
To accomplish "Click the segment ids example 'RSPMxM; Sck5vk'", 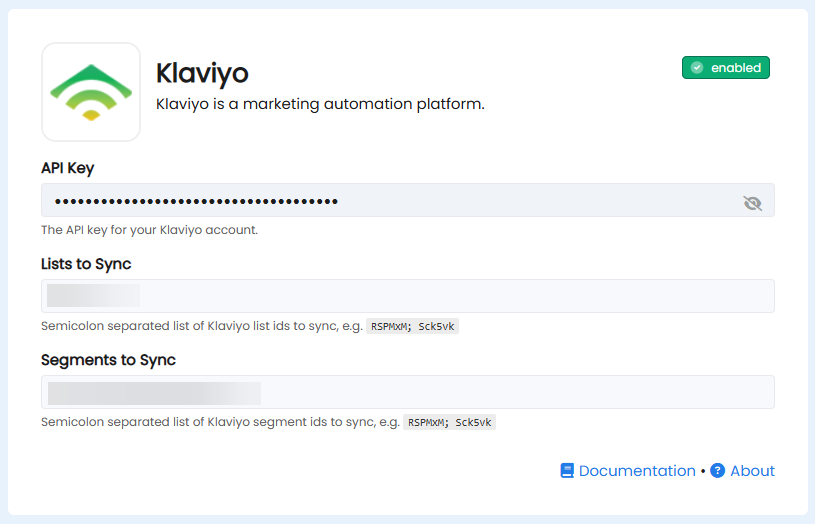I will [449, 422].
